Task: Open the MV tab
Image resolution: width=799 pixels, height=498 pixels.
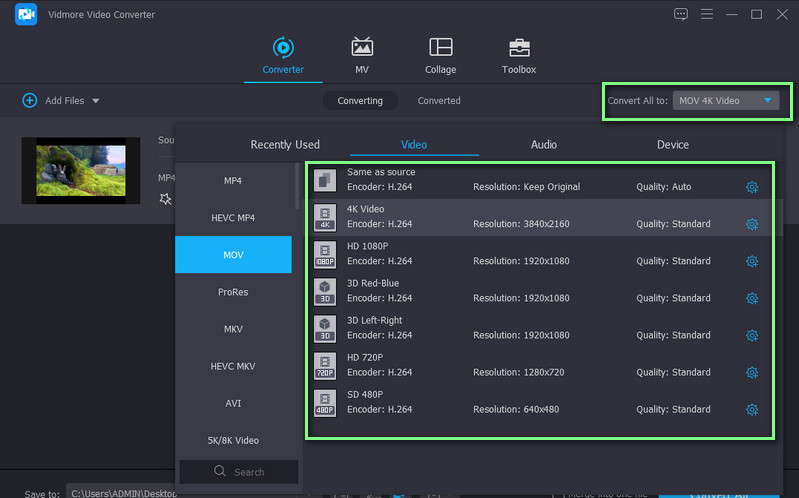Action: (362, 56)
